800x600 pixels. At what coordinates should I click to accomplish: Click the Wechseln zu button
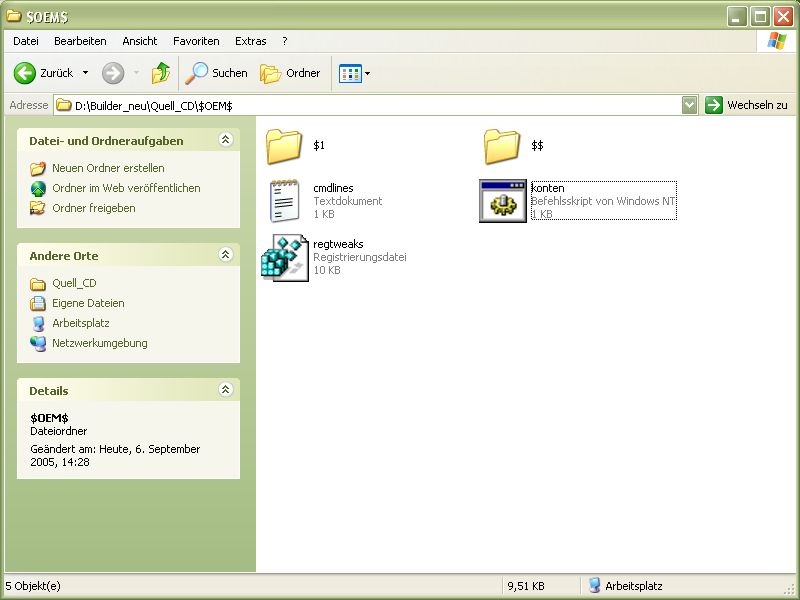[747, 105]
